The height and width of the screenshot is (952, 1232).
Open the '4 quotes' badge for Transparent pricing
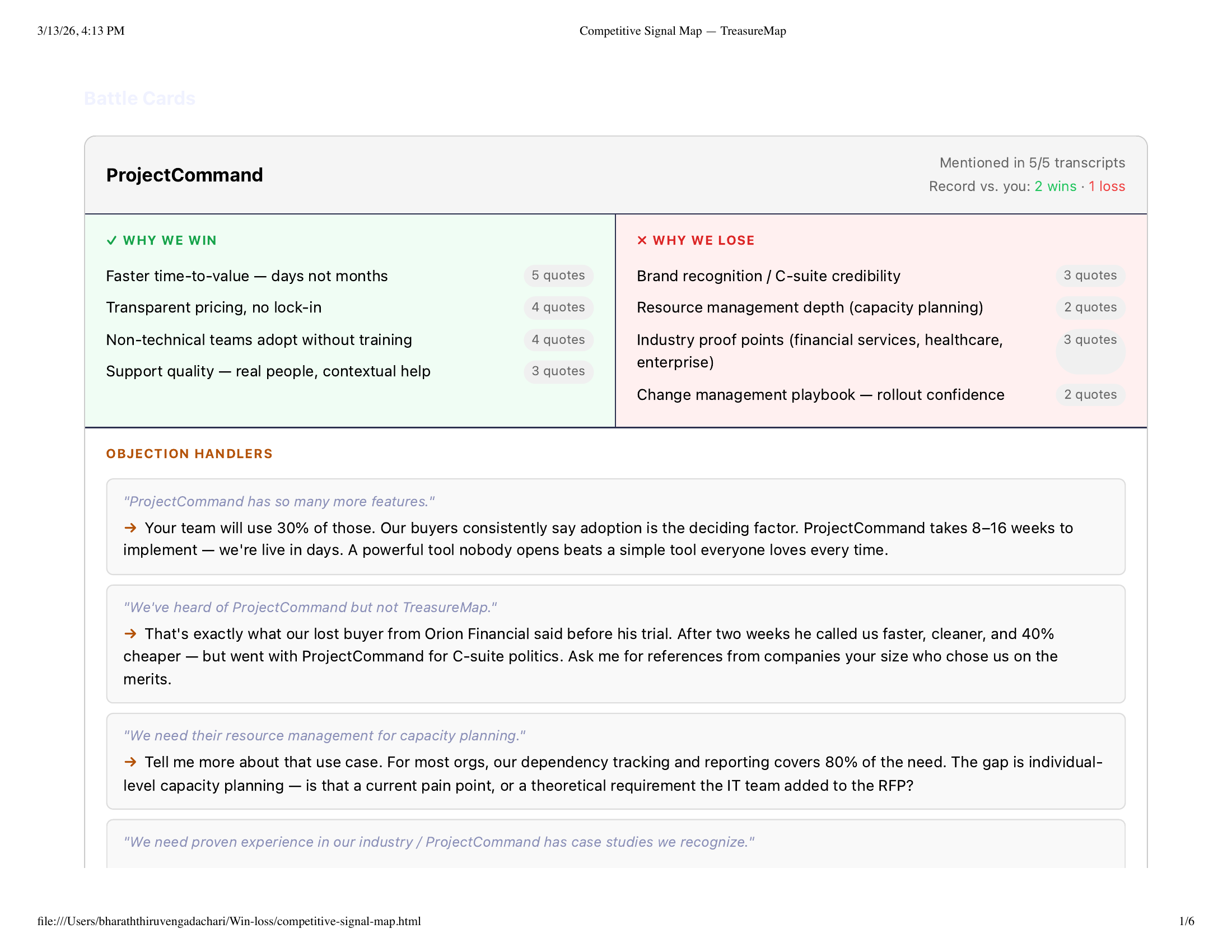tap(558, 307)
